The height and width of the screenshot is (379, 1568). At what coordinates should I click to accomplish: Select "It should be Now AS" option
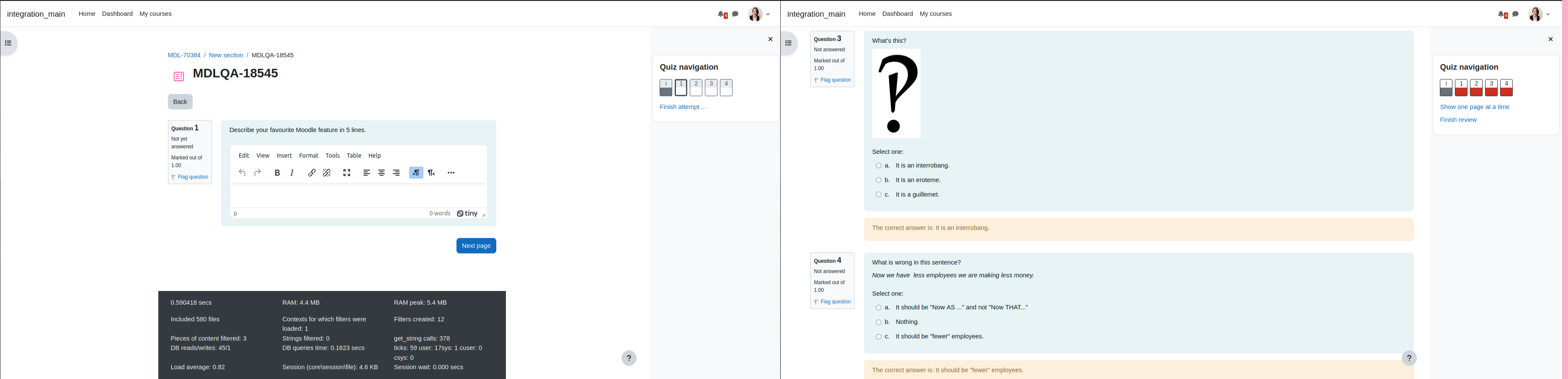click(878, 308)
